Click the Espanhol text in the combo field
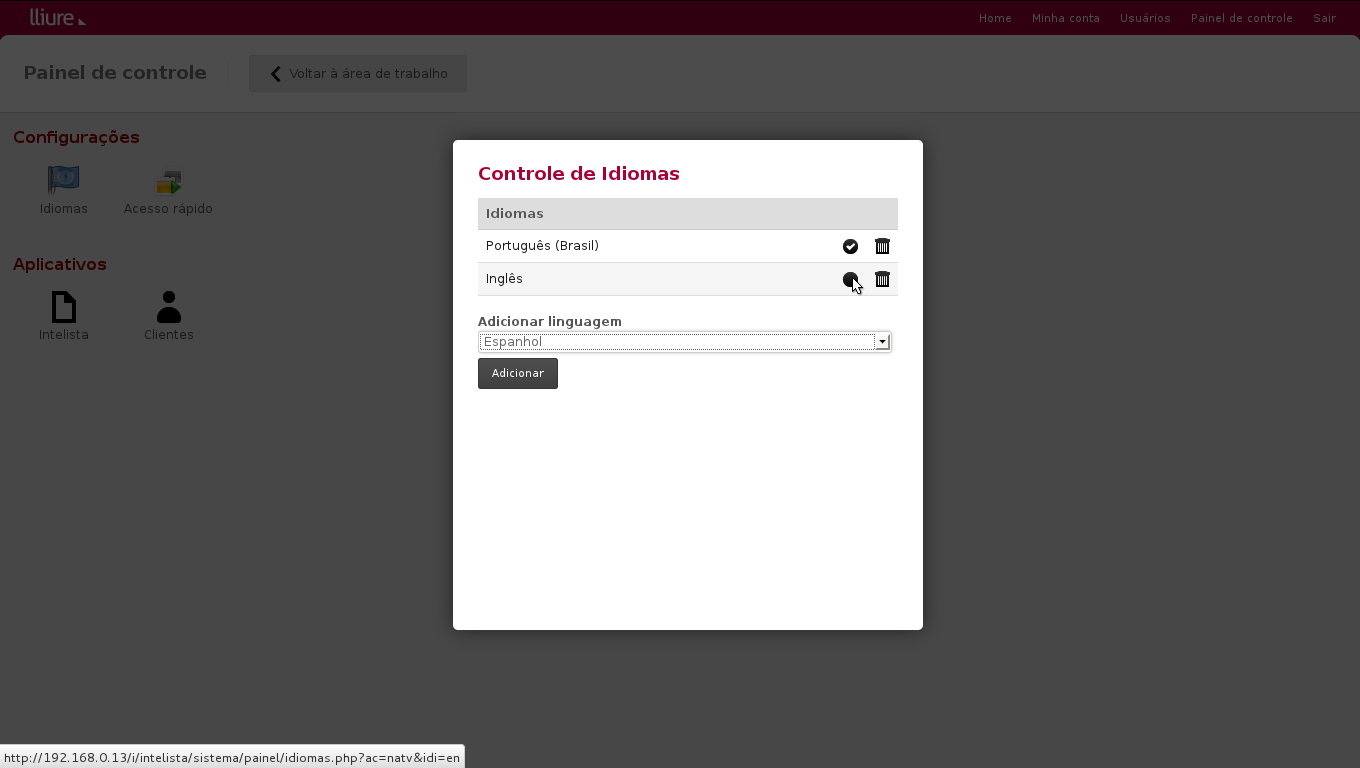The height and width of the screenshot is (768, 1360). point(513,342)
